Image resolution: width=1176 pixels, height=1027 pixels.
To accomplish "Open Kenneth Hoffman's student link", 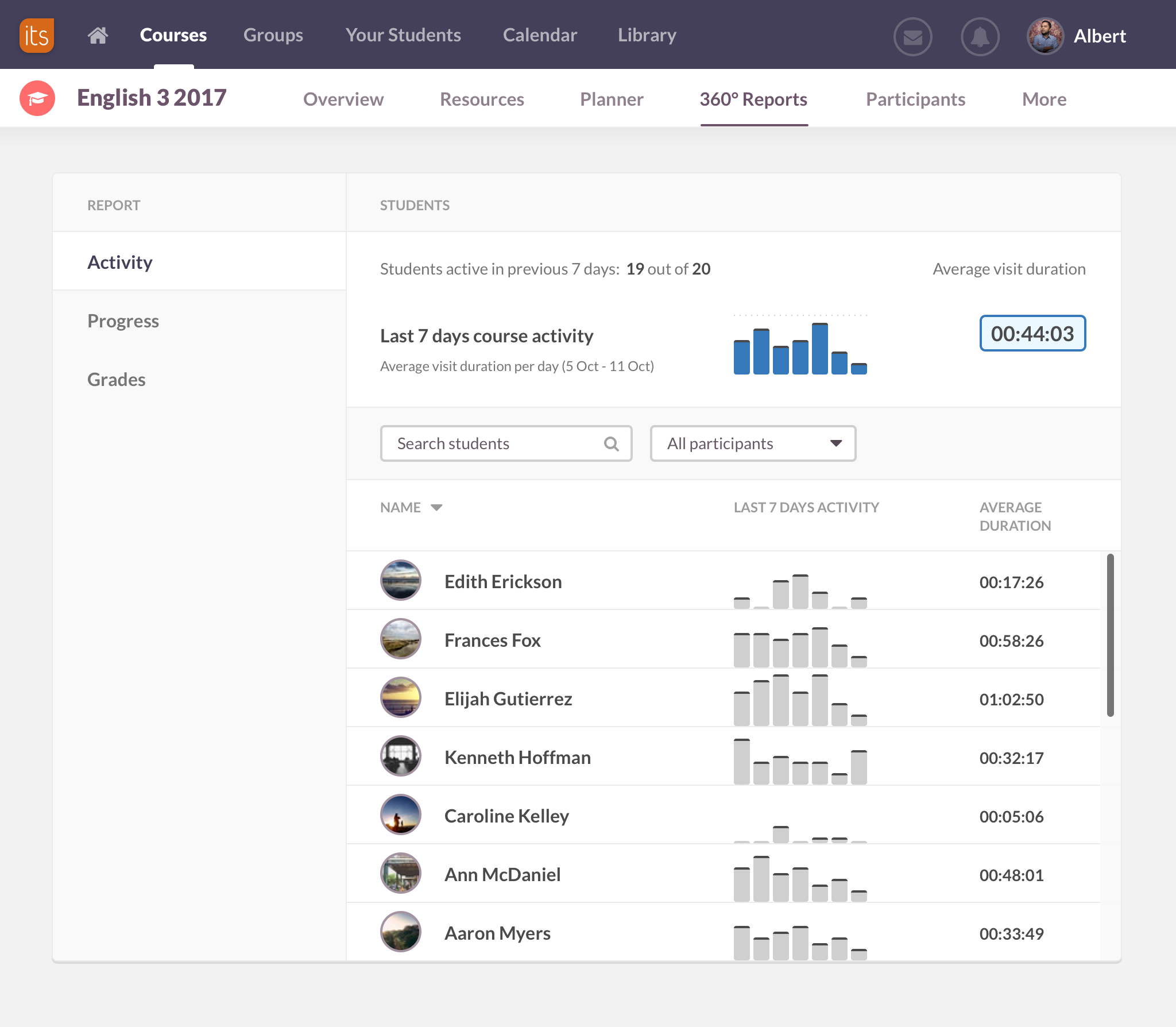I will tap(517, 757).
